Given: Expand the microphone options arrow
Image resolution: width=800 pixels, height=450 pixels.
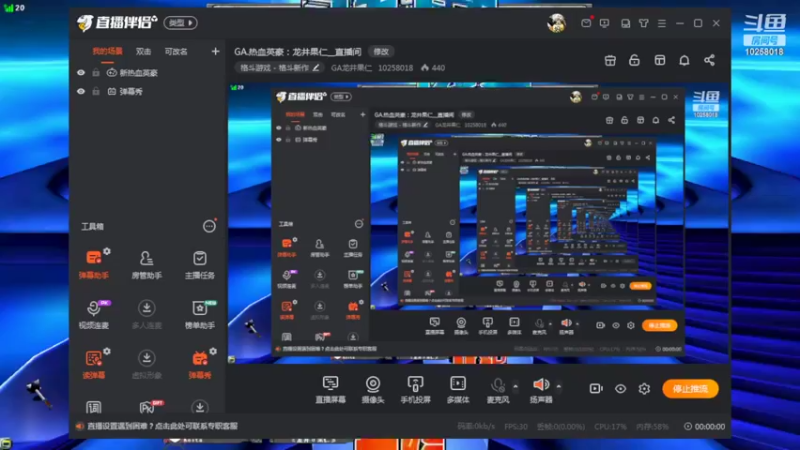Looking at the screenshot, I should point(515,386).
